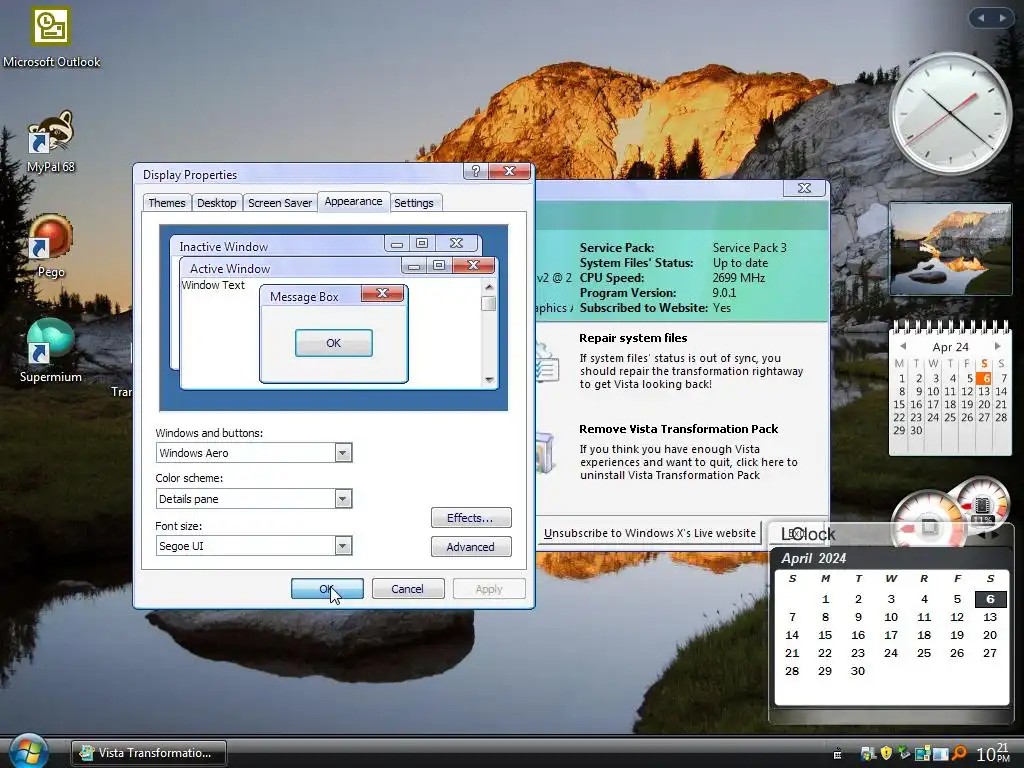
Task: Select April 30 in the large calendar
Action: pos(857,671)
